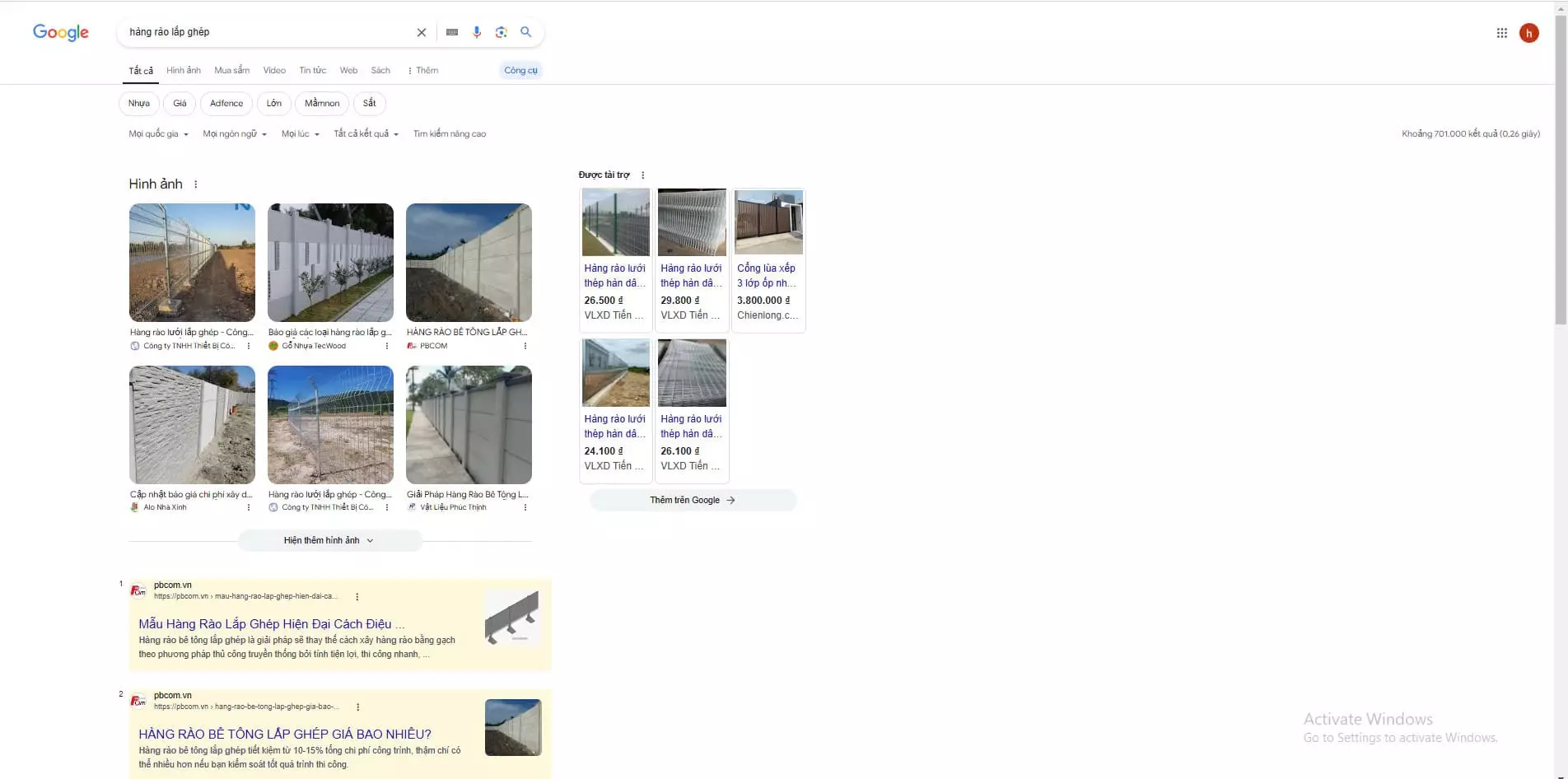Screen dimensions: 1568x779
Task: Click the voice search microphone icon
Action: pos(476,32)
